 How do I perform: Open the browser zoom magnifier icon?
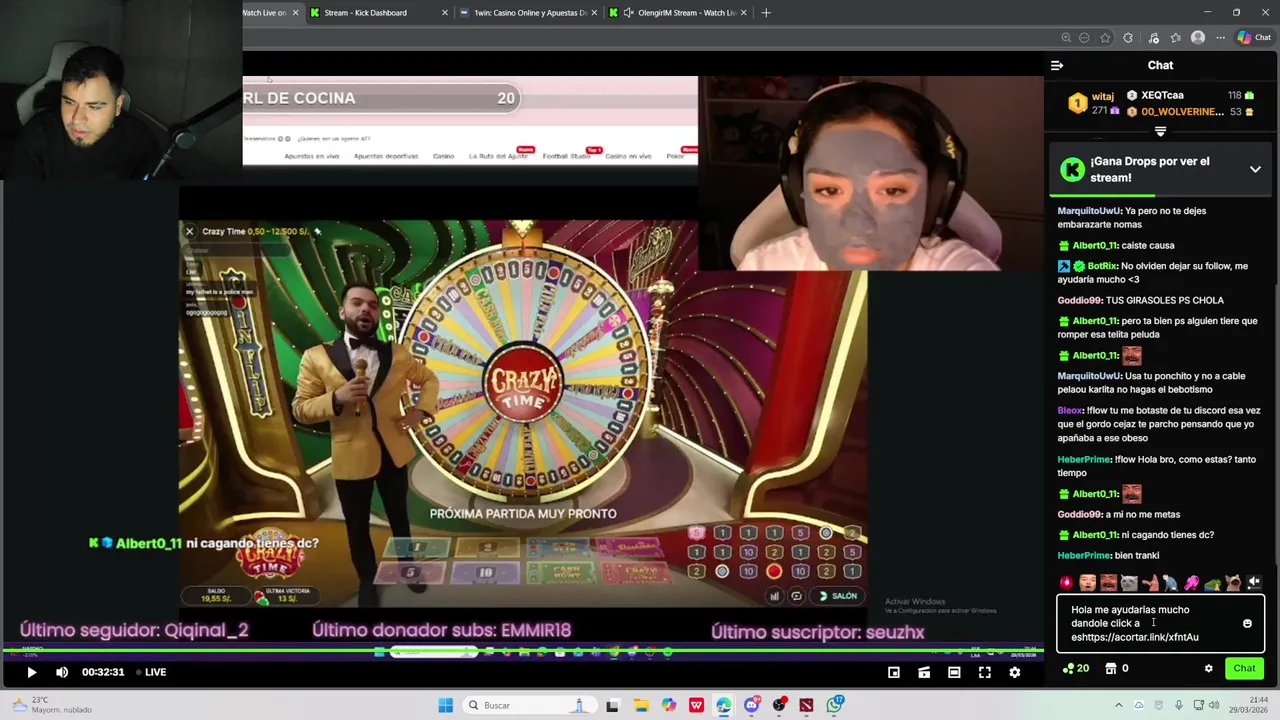pyautogui.click(x=1066, y=38)
